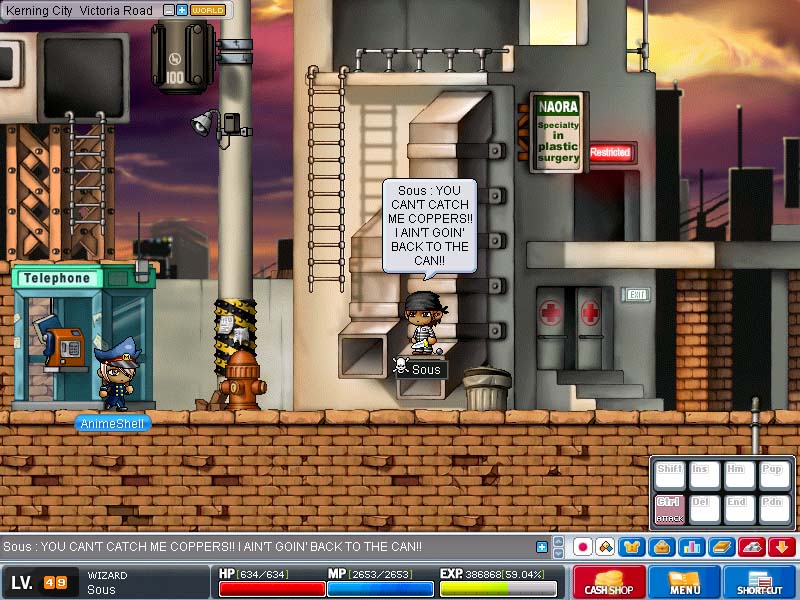Screen dimensions: 800x600
Task: Open the Cash Shop
Action: 609,582
